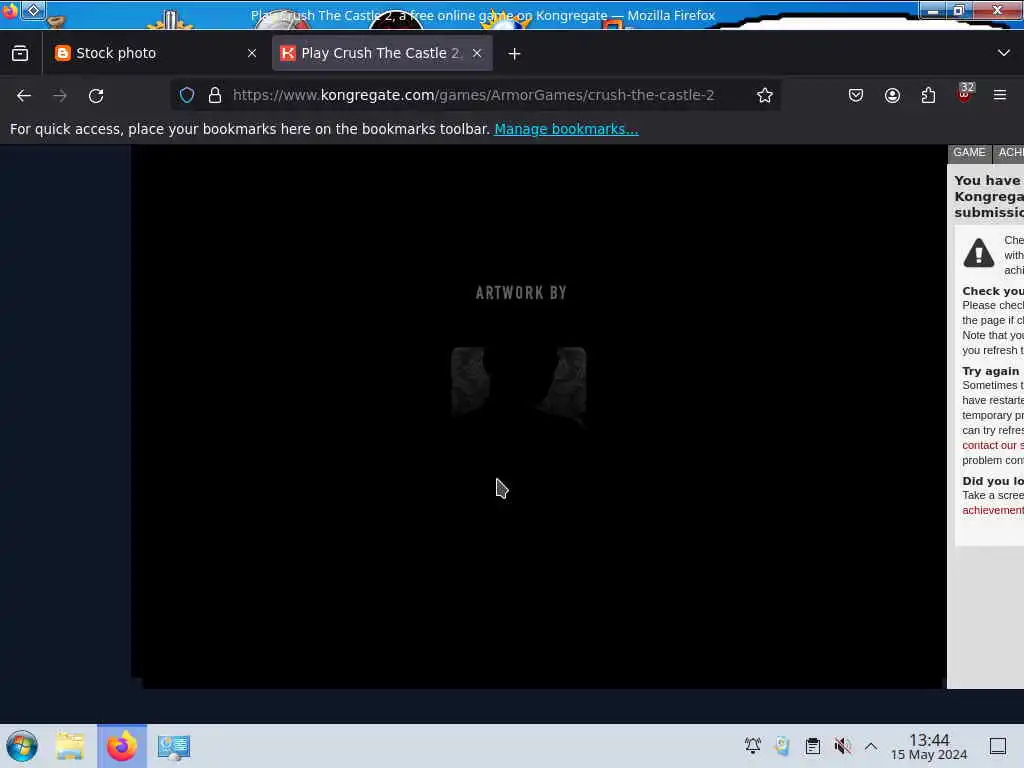Click the Firefox taskbar button
The width and height of the screenshot is (1024, 768).
tap(122, 746)
